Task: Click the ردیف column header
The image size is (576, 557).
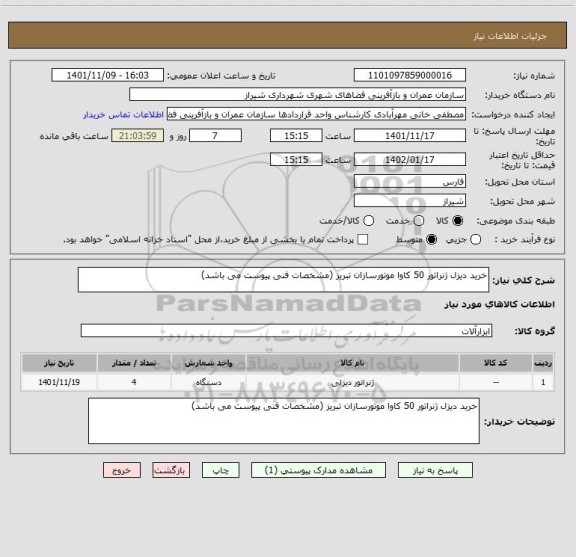Action: tap(543, 363)
